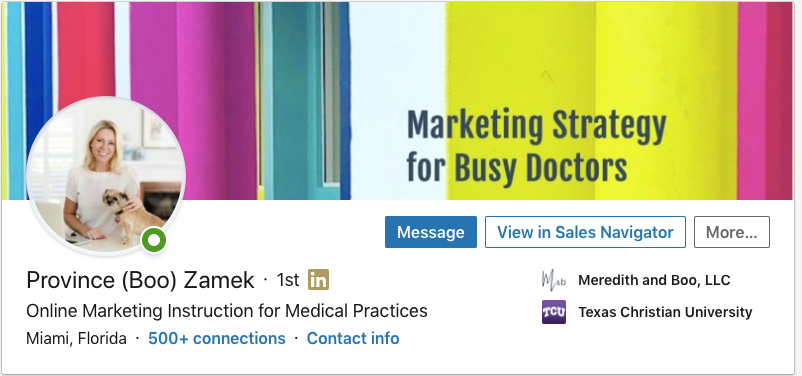The image size is (802, 376).
Task: Click the name Province (Boo) Zamek
Action: pos(140,280)
